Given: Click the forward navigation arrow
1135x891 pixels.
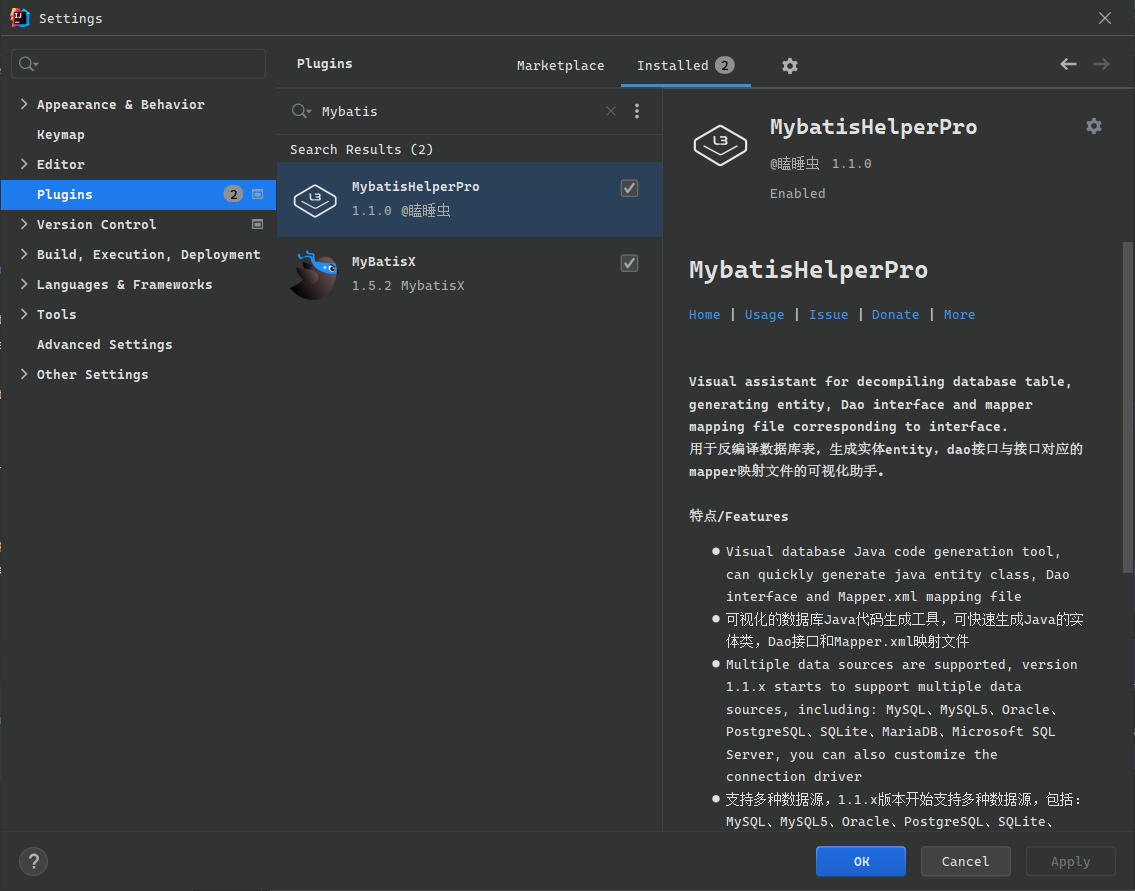Looking at the screenshot, I should pyautogui.click(x=1101, y=64).
